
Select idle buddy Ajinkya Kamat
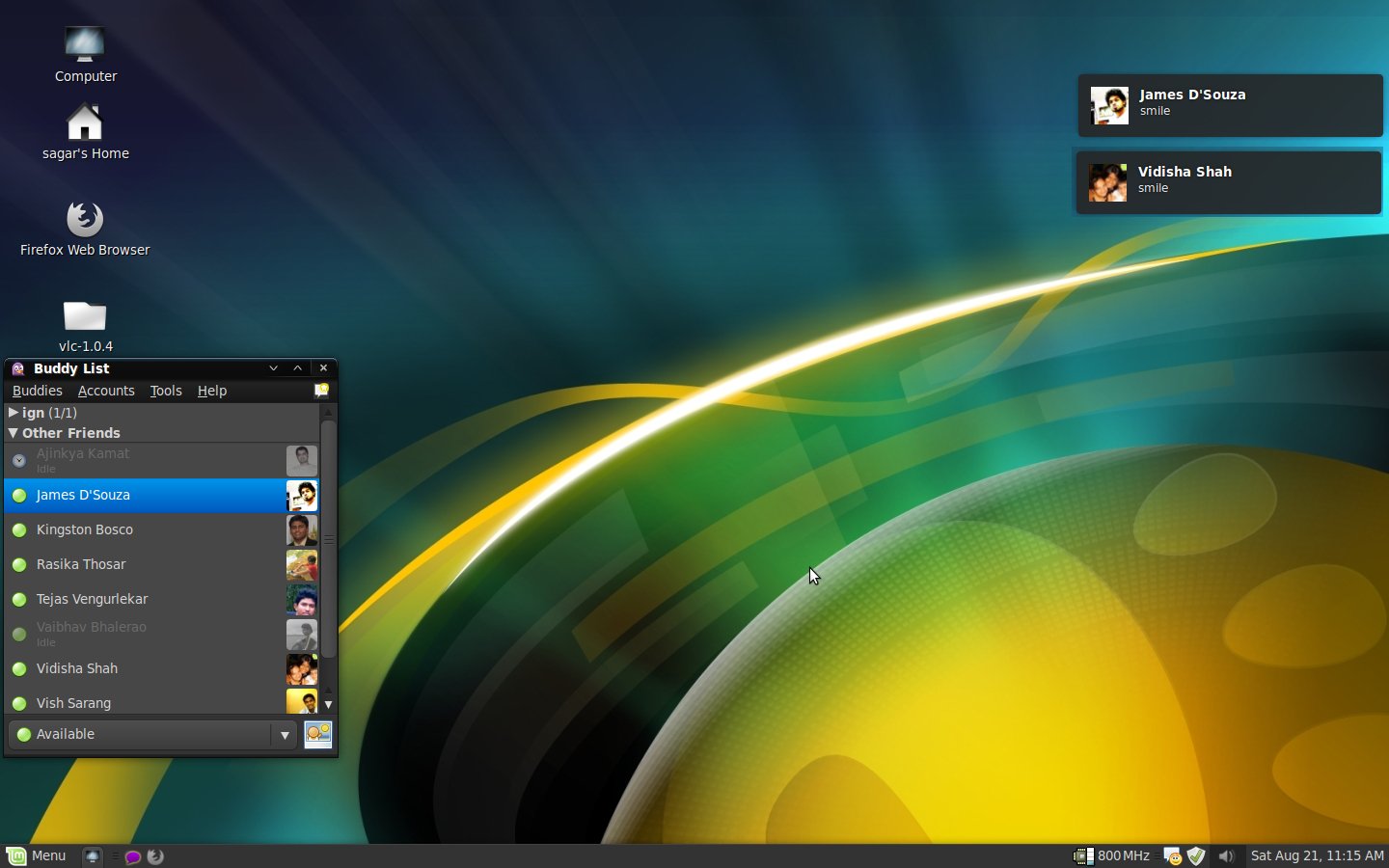162,461
